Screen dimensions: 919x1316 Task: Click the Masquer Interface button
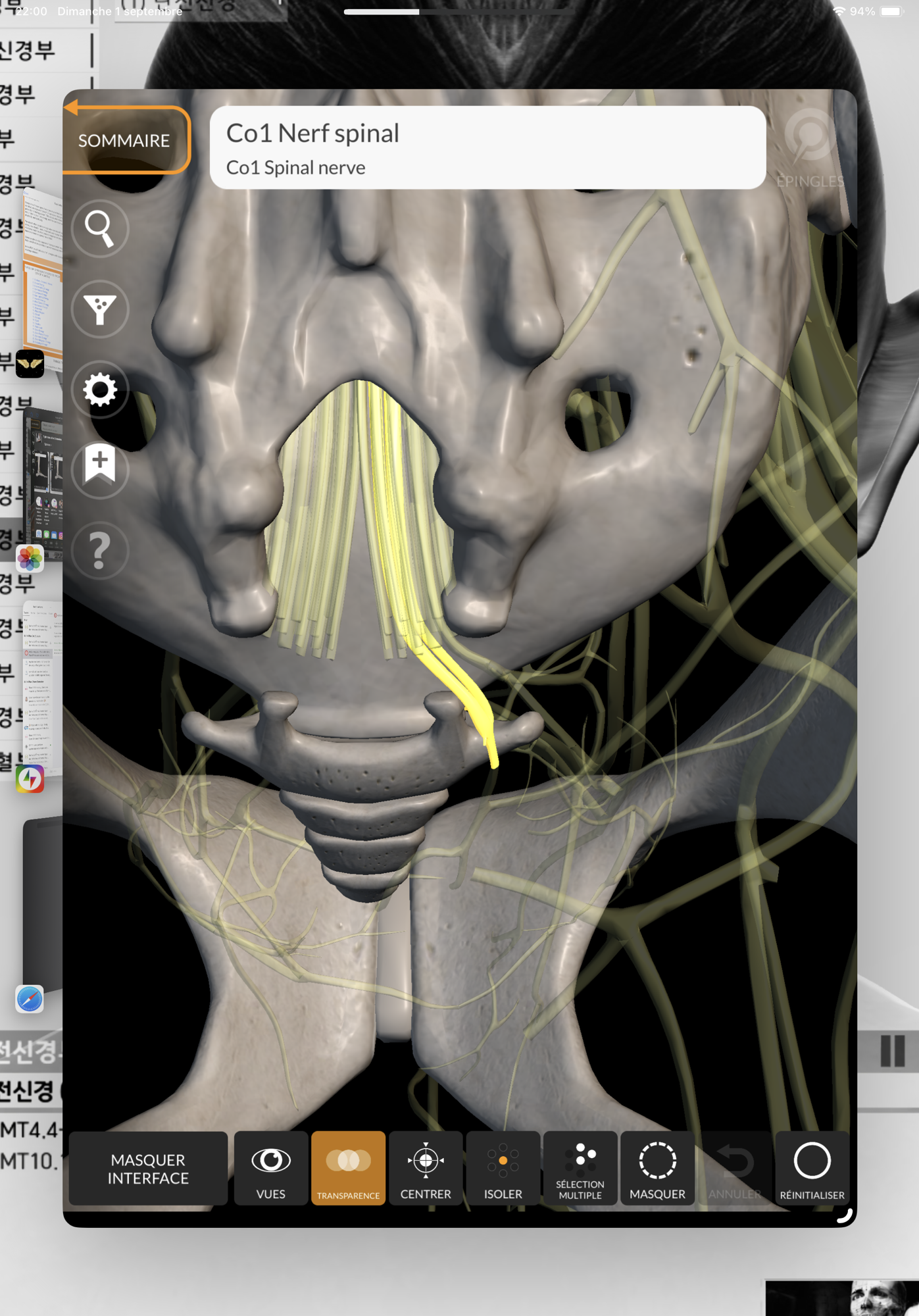tap(148, 1169)
